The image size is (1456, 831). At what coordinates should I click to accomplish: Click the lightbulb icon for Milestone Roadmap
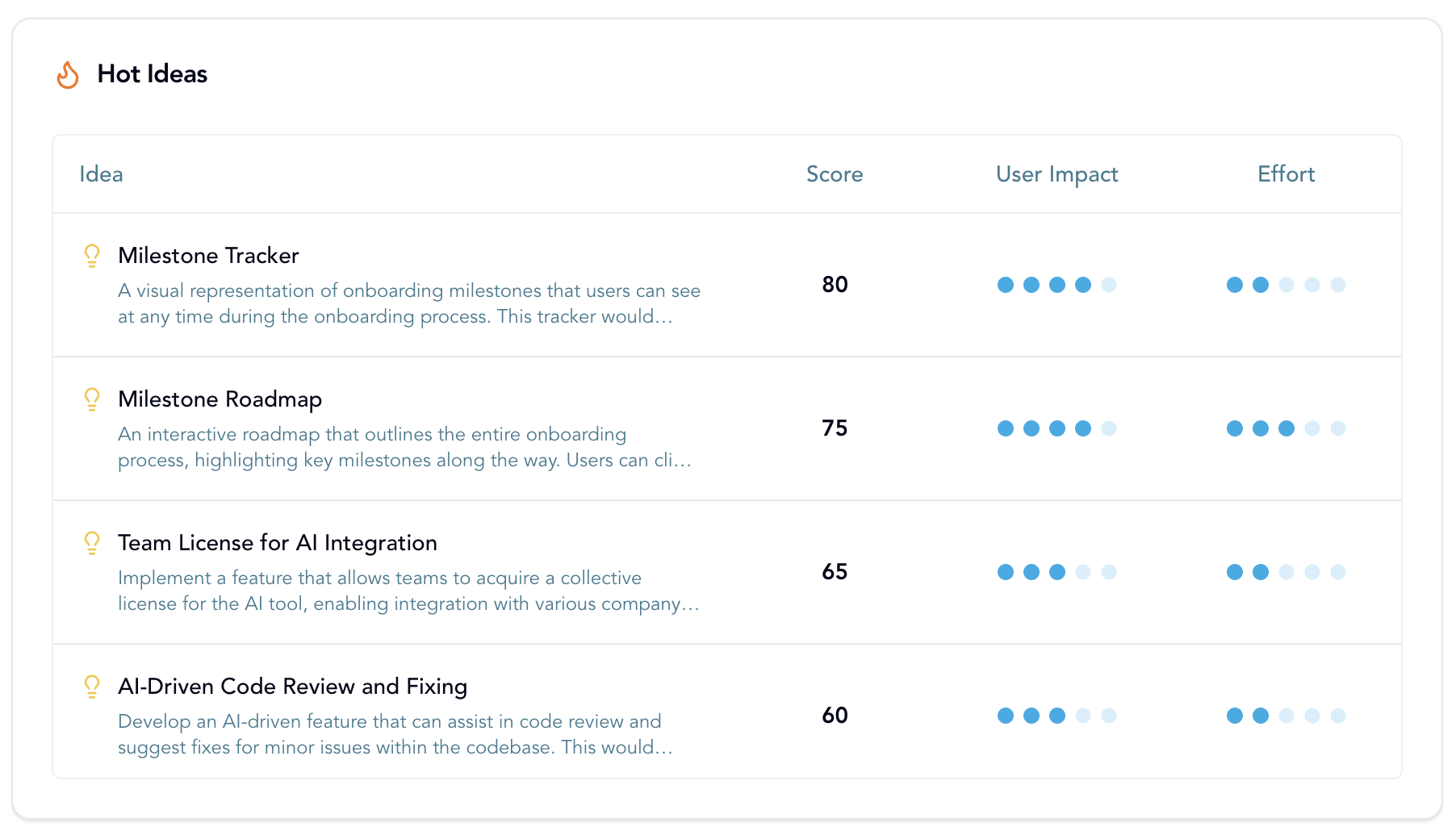[x=92, y=399]
